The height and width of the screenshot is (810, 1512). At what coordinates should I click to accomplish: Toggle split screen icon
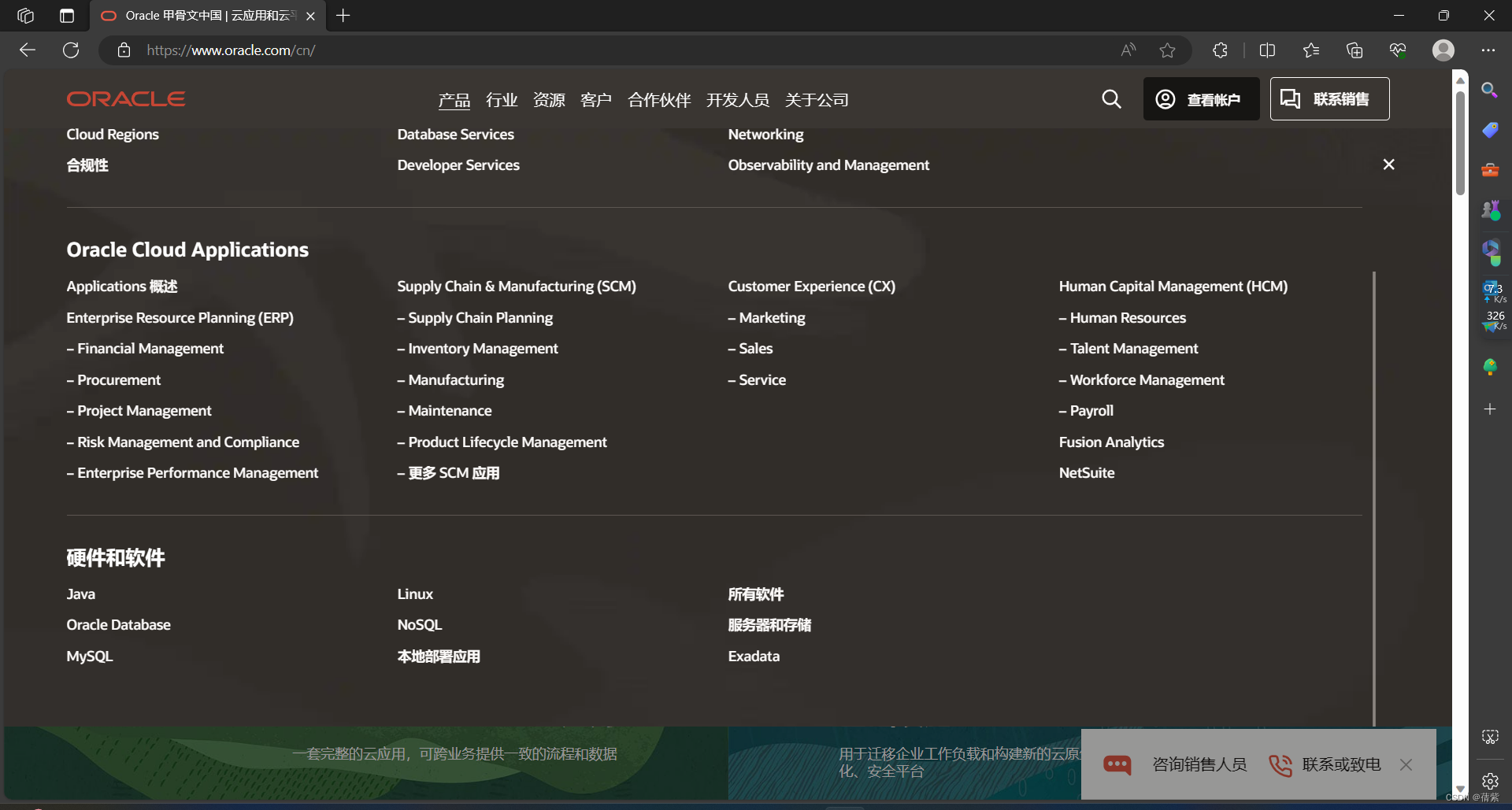pos(1267,50)
